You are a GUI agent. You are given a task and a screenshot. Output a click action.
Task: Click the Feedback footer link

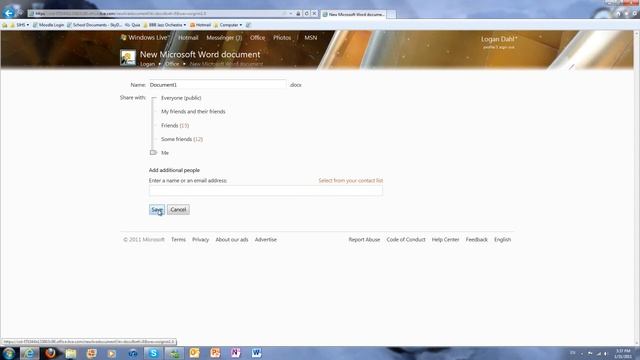tap(476, 240)
